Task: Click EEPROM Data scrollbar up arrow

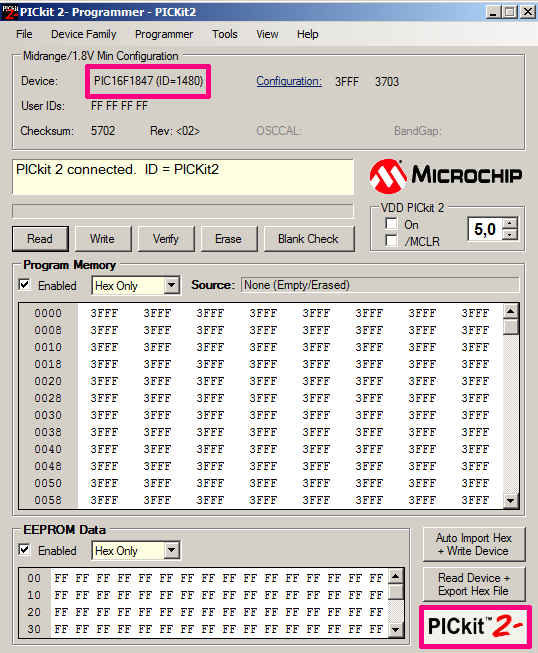Action: coord(396,576)
